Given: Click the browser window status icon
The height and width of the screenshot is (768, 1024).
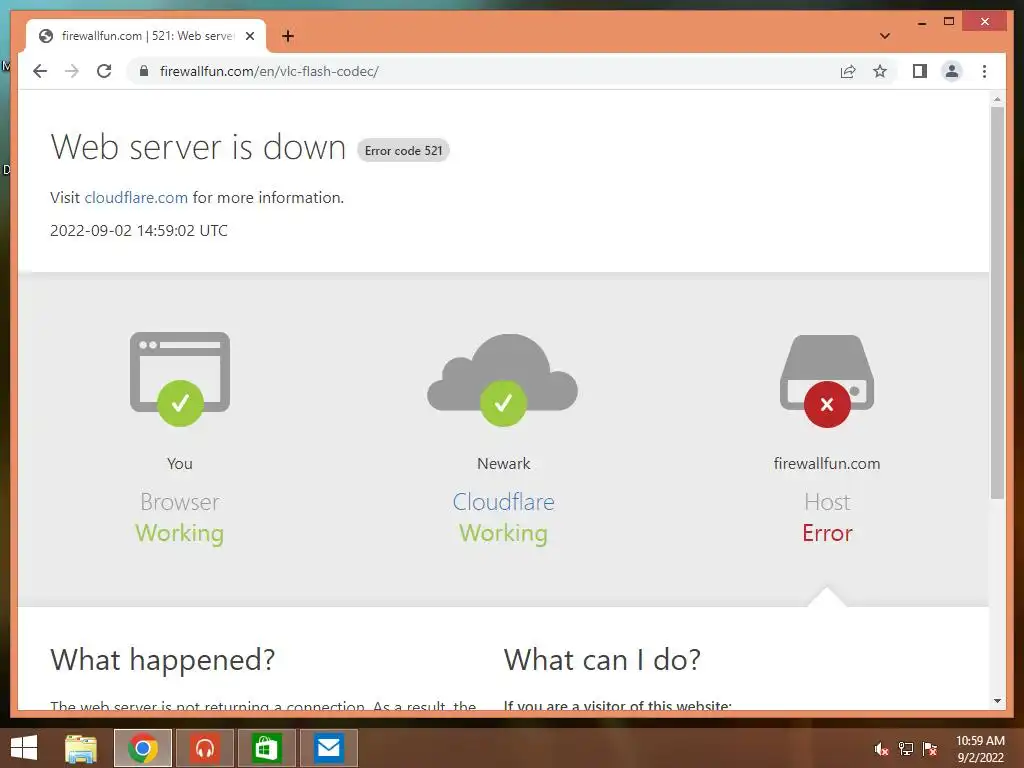Looking at the screenshot, I should tap(180, 379).
